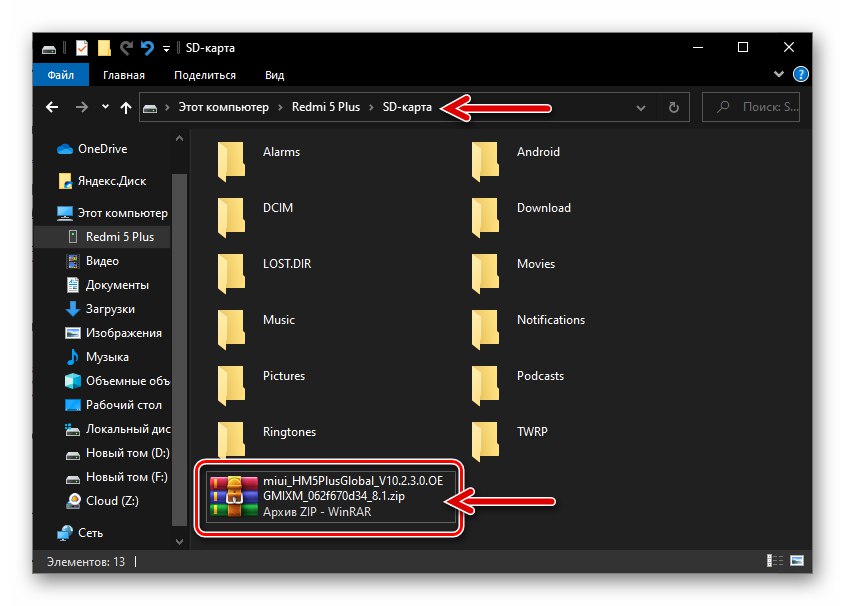Open Новый том (D:) in the sidebar
The width and height of the screenshot is (845, 606).
(117, 453)
